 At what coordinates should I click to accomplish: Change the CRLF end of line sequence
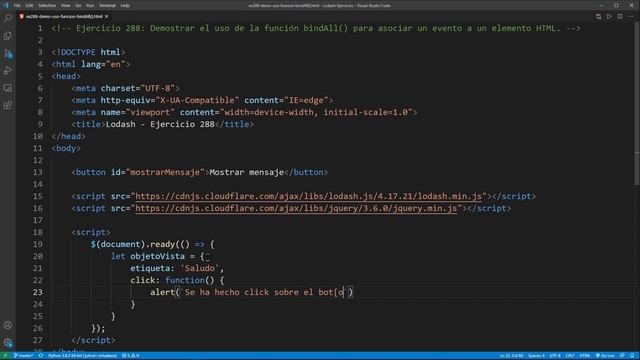(570, 356)
